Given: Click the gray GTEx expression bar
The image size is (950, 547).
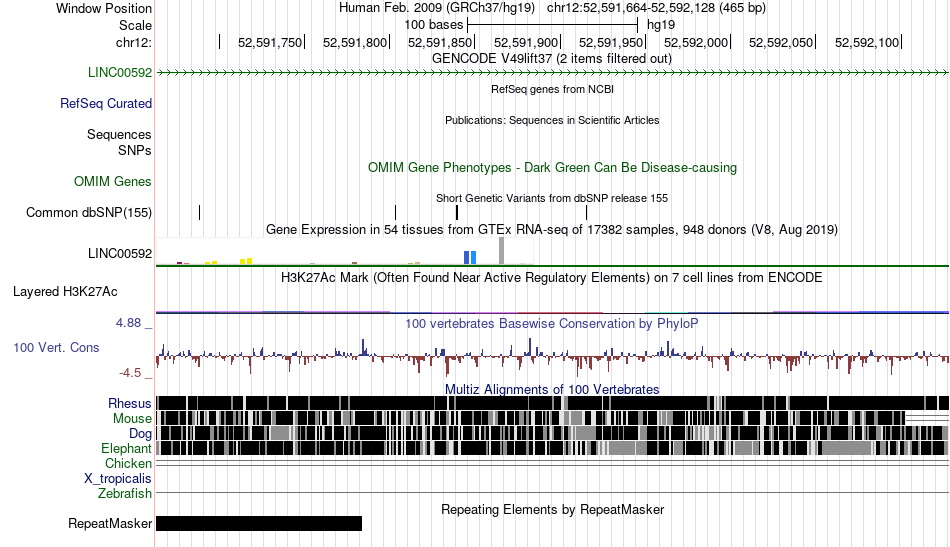Looking at the screenshot, I should [501, 251].
